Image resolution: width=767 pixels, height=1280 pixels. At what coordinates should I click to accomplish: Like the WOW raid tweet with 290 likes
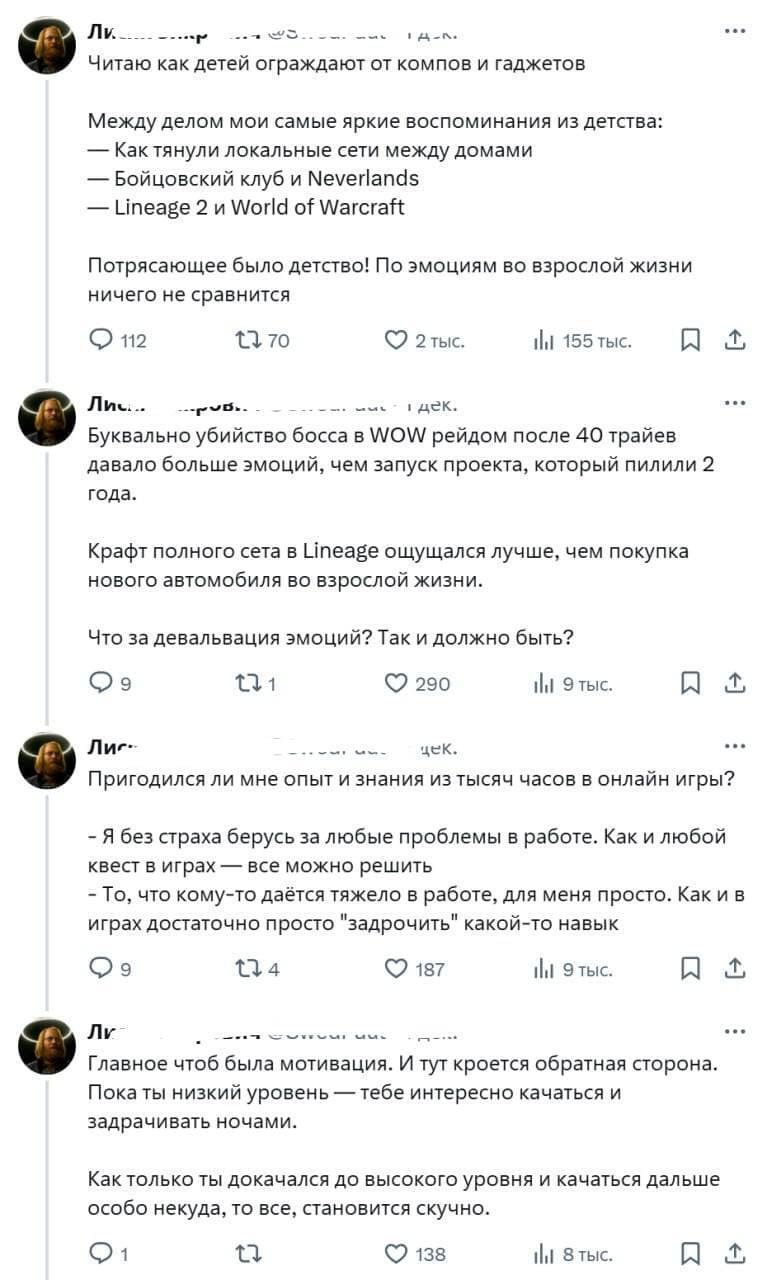pos(396,683)
